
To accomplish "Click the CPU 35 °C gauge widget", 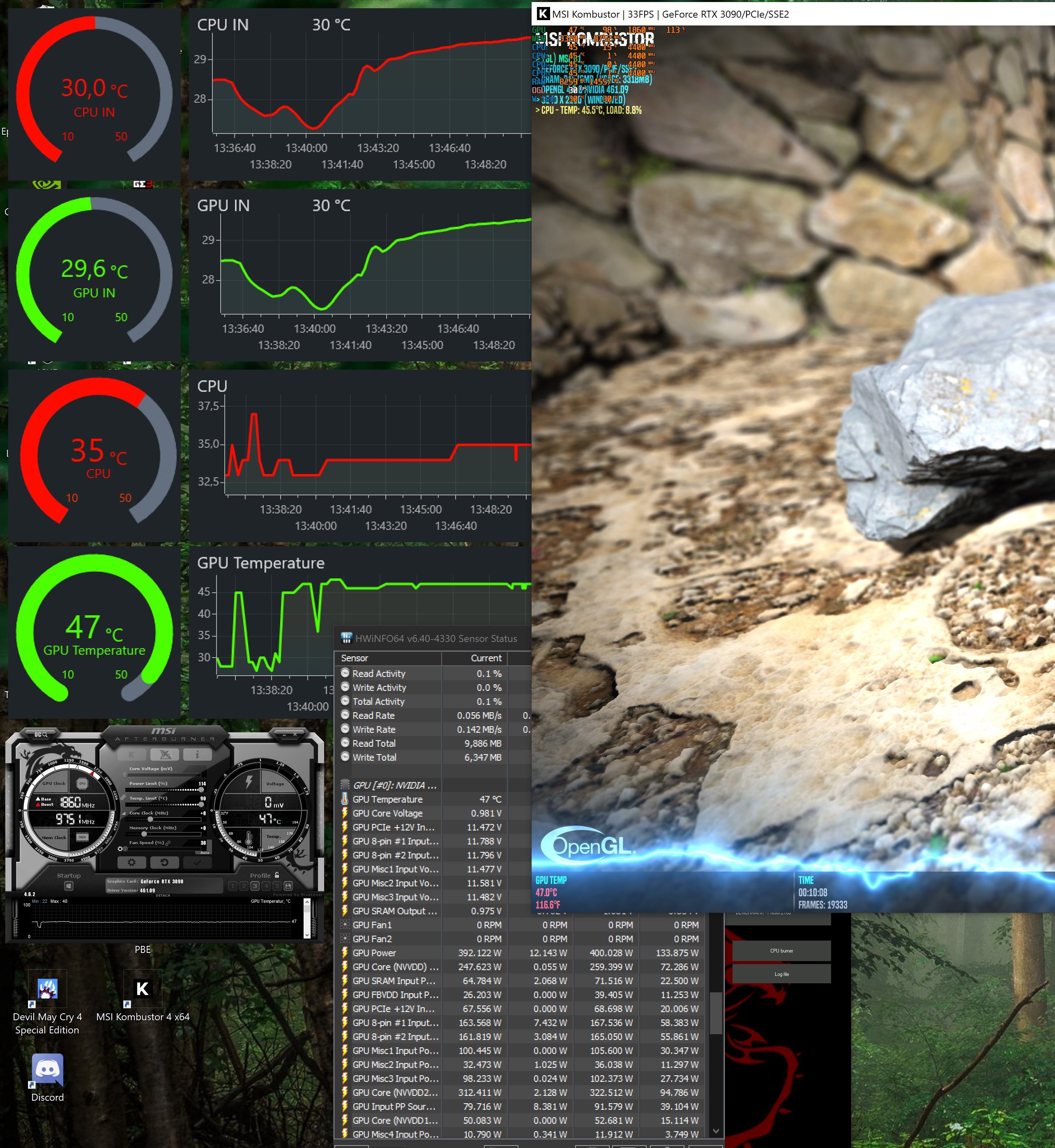I will click(x=94, y=456).
